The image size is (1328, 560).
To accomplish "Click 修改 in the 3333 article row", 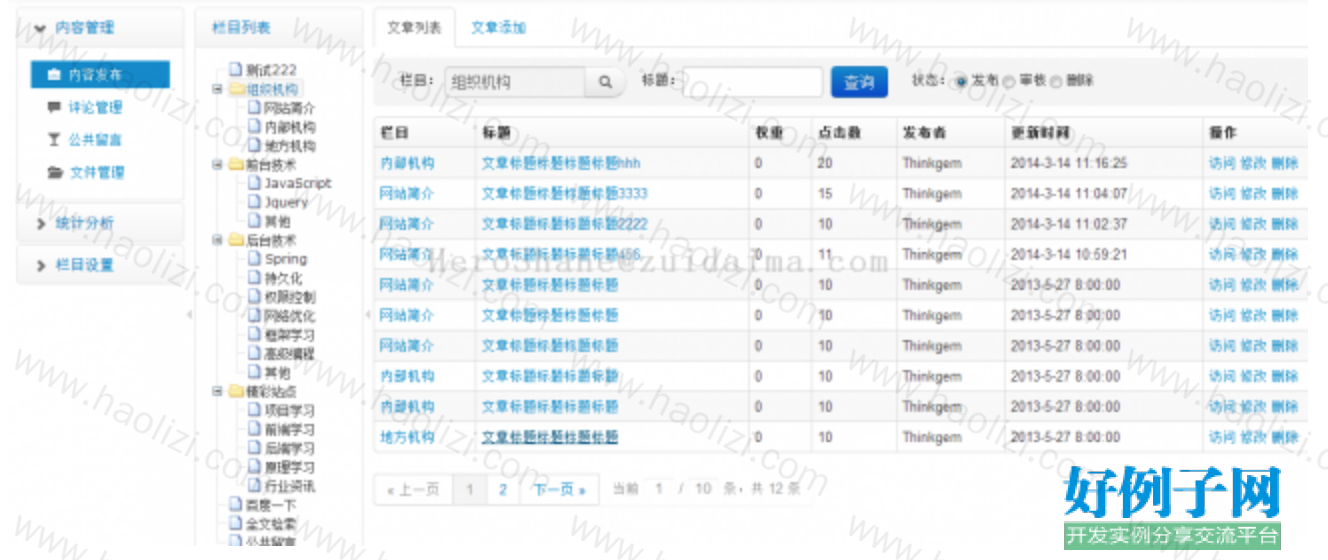I will (1253, 194).
